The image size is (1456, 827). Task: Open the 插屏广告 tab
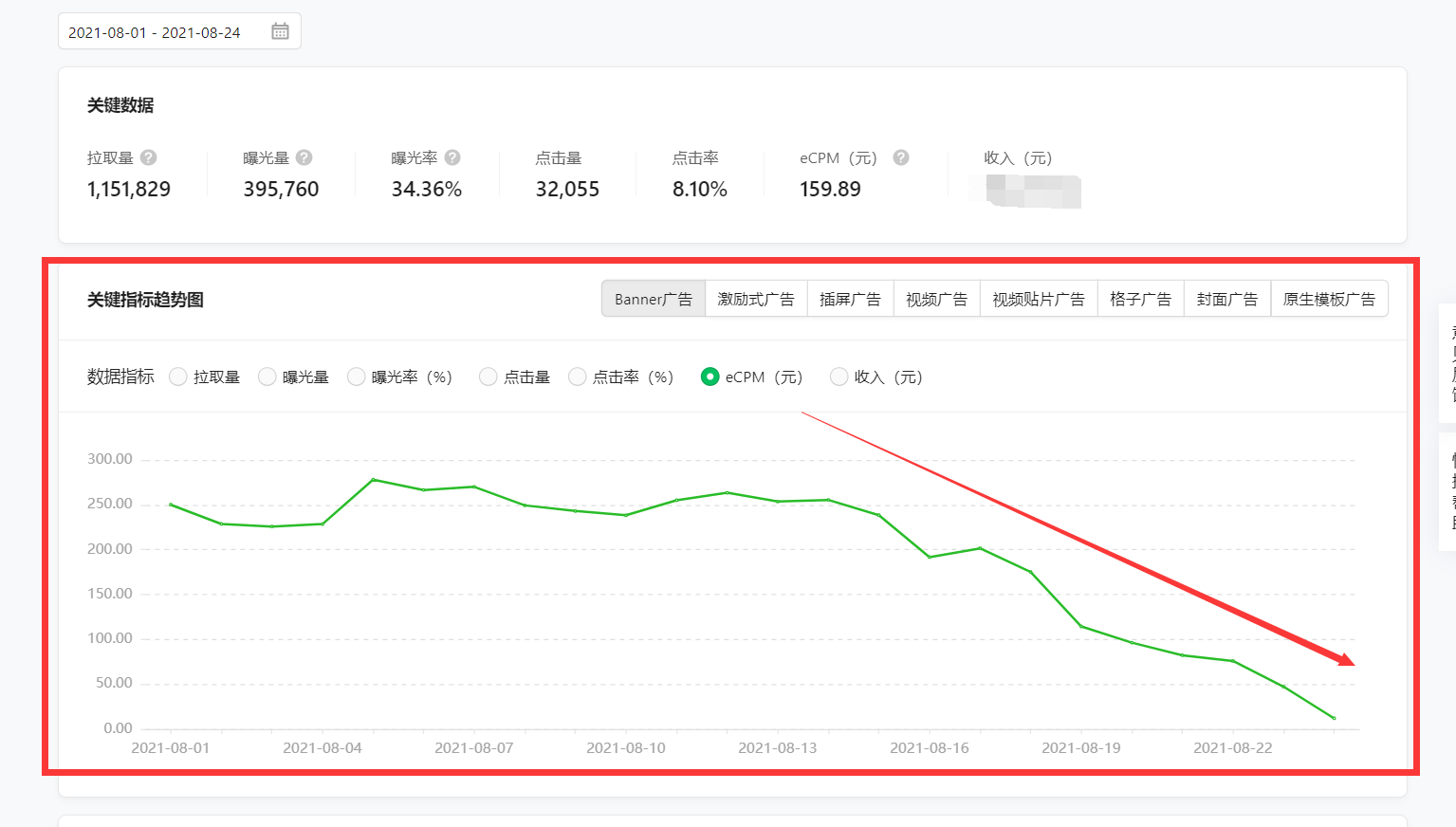(x=850, y=299)
